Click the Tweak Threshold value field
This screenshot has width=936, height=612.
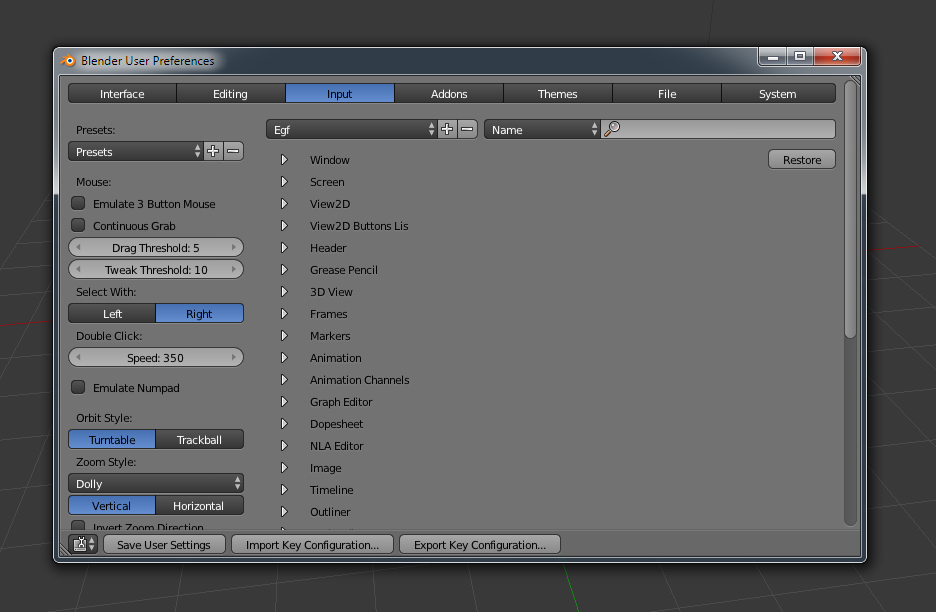click(156, 270)
